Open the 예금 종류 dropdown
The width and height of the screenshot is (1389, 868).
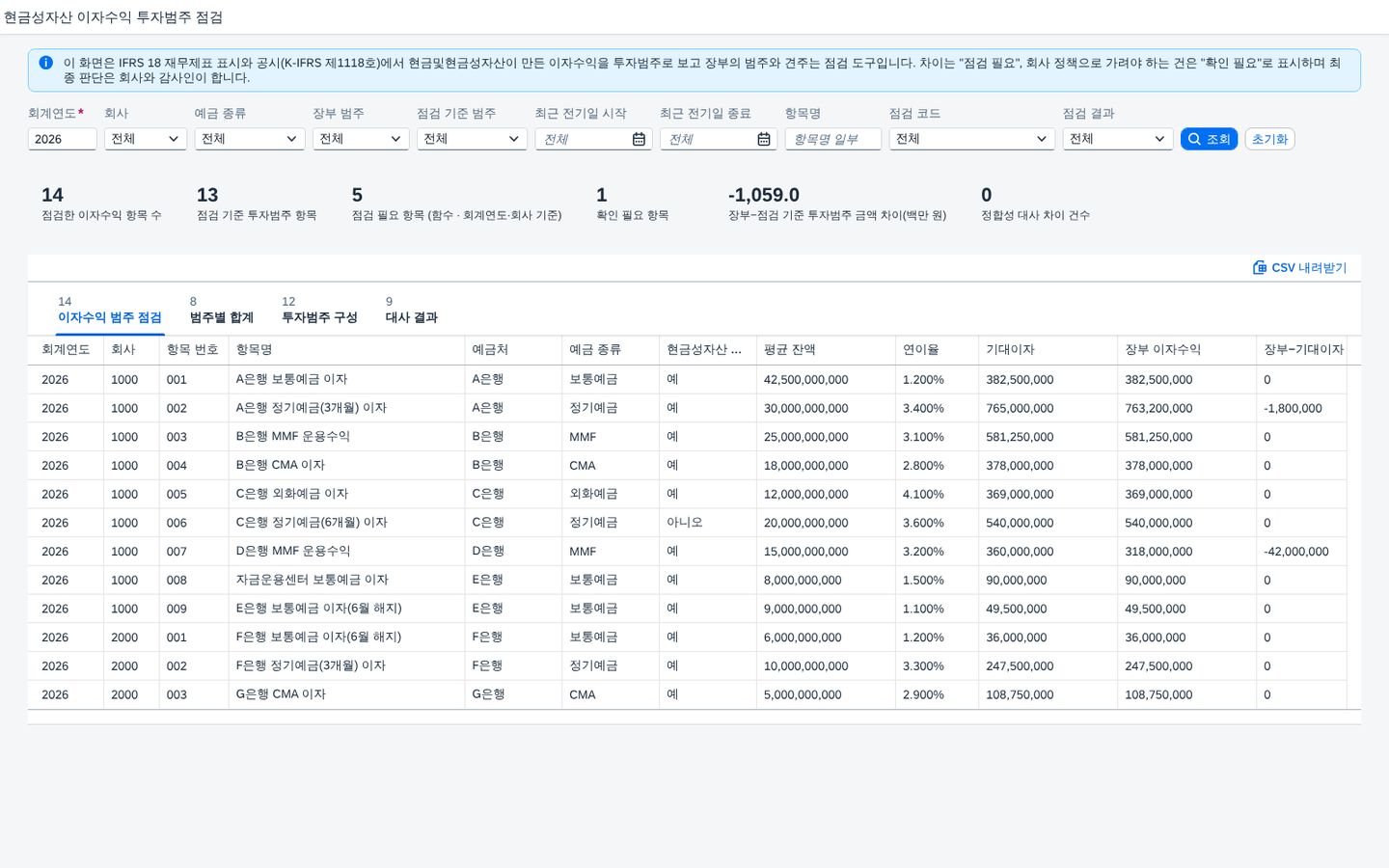coord(250,139)
